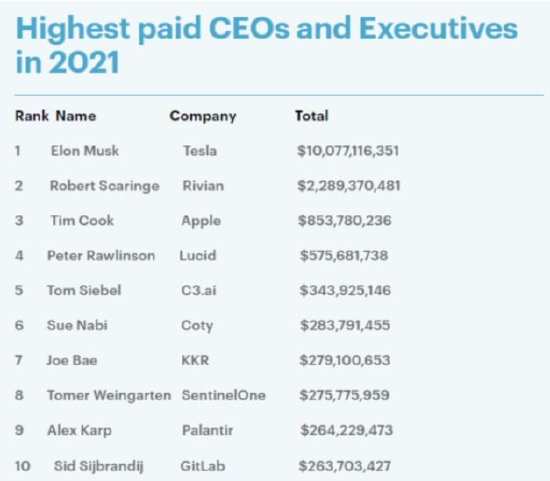
Task: Select the Name column header
Action: (x=76, y=116)
